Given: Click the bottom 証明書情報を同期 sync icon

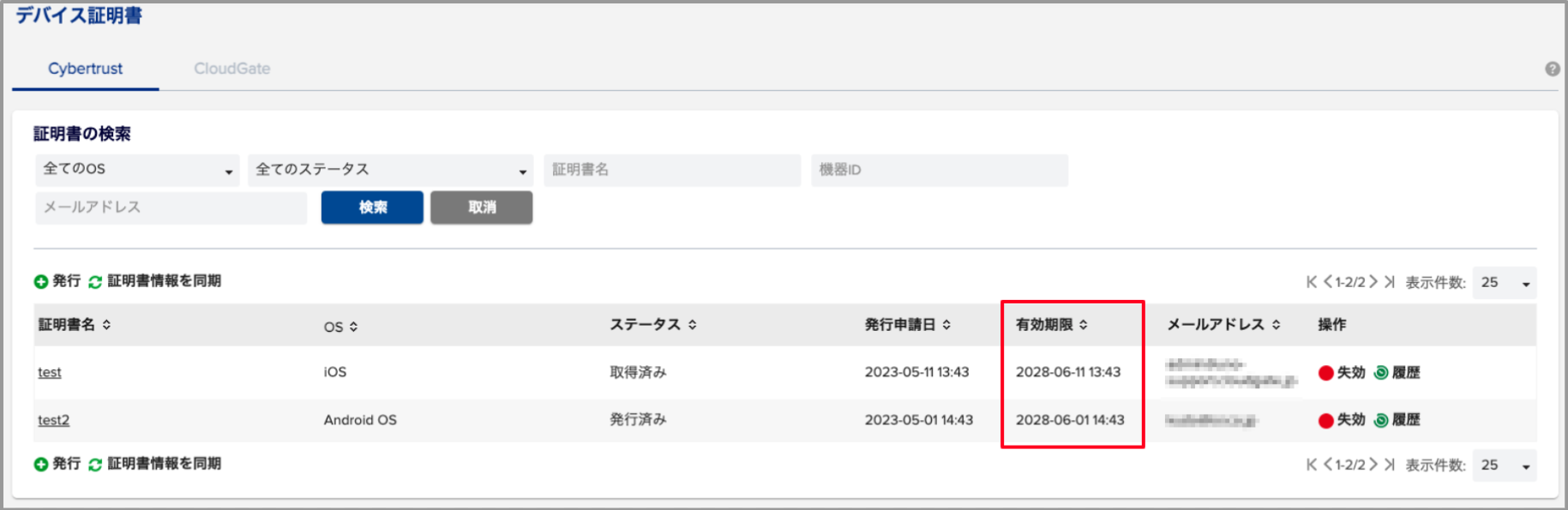Looking at the screenshot, I should 95,465.
